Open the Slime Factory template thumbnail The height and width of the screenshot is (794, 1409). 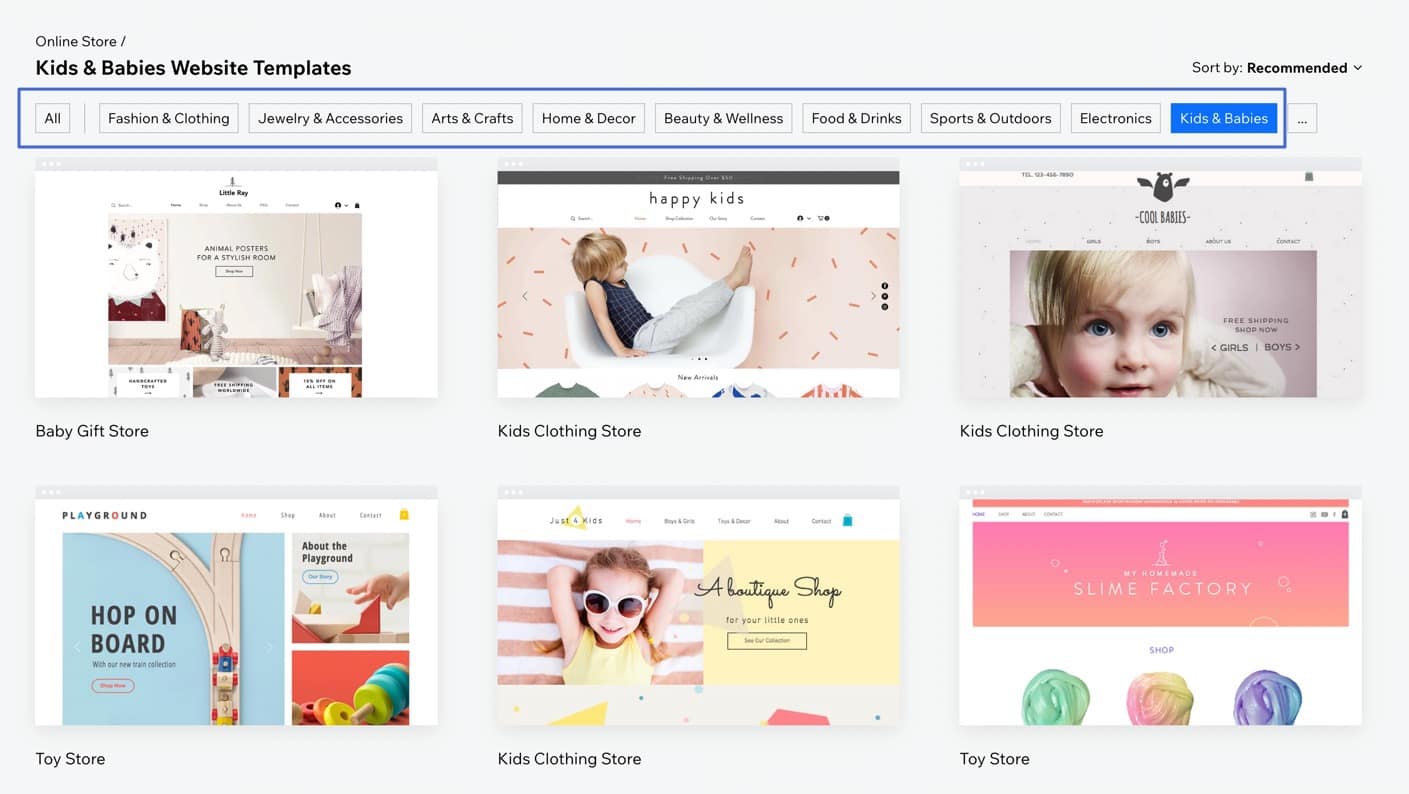click(1160, 612)
